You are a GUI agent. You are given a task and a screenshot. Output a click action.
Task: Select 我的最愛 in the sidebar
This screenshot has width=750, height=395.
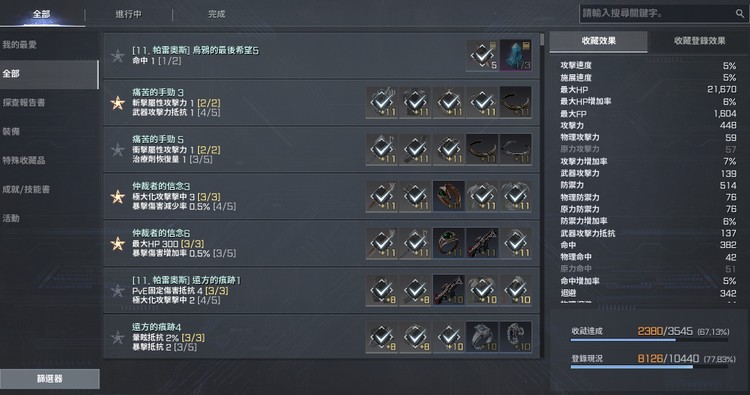19,45
